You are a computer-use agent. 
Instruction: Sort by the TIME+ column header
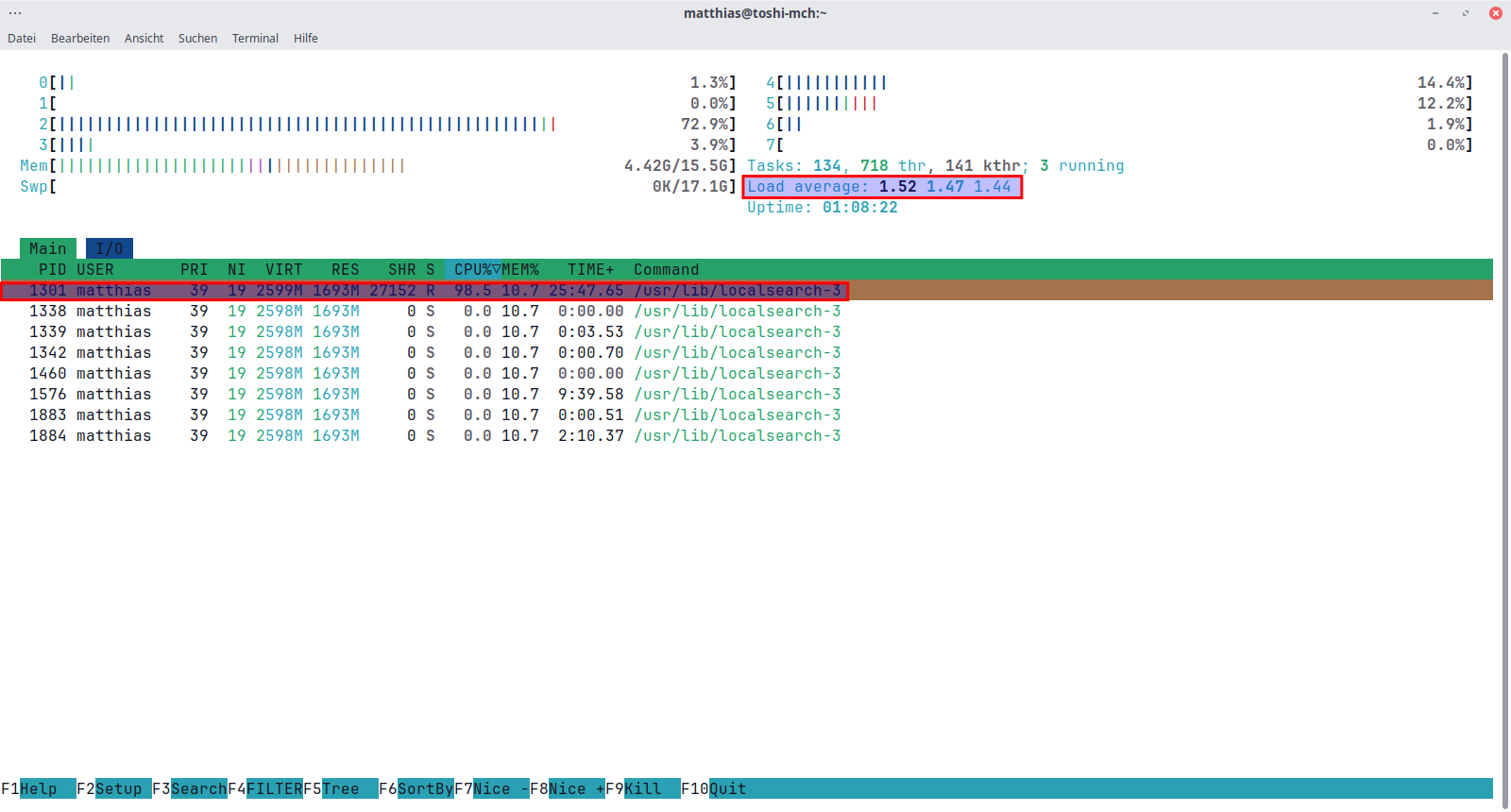coord(590,270)
